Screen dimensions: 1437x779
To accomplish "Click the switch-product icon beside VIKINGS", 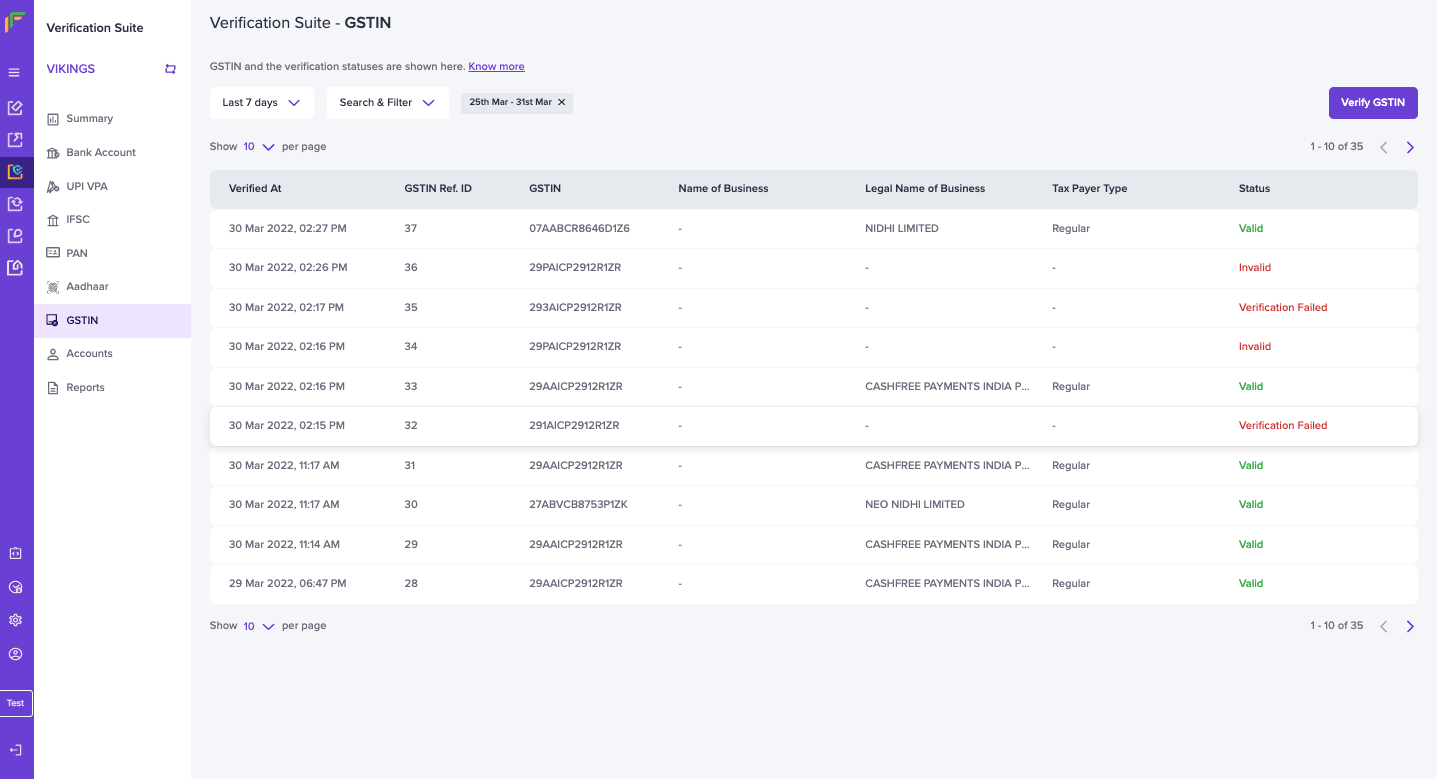I will pyautogui.click(x=171, y=69).
